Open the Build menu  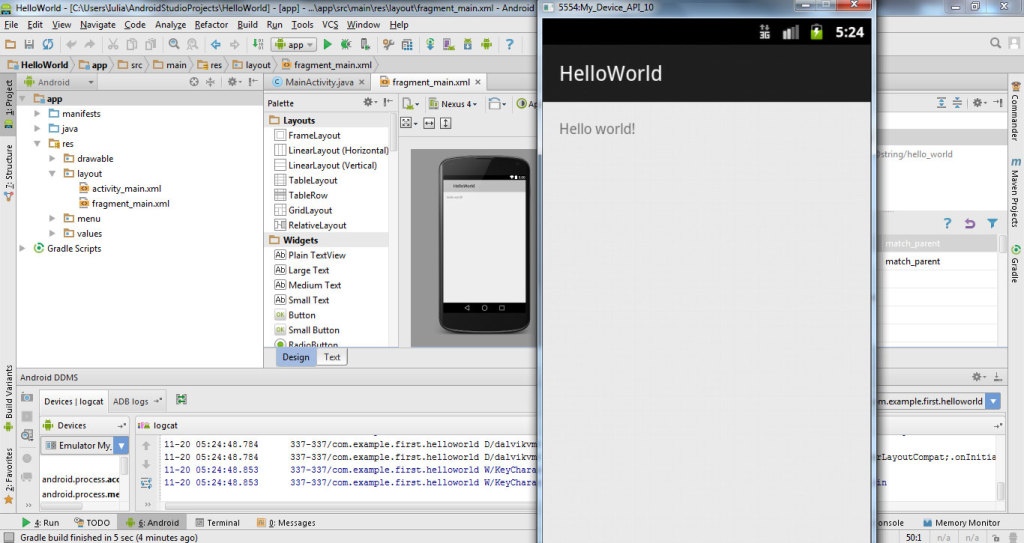click(x=248, y=25)
